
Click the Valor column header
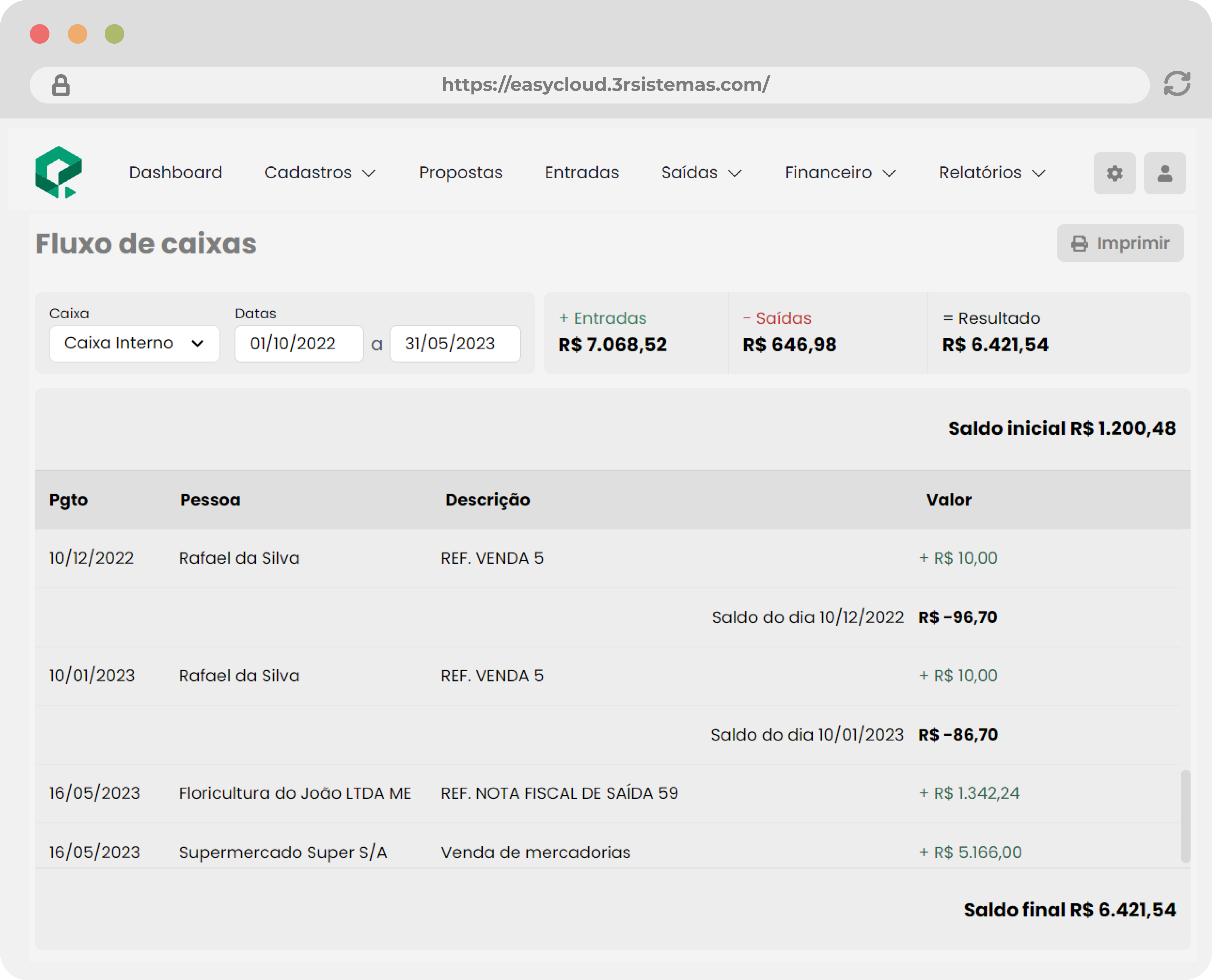click(948, 499)
